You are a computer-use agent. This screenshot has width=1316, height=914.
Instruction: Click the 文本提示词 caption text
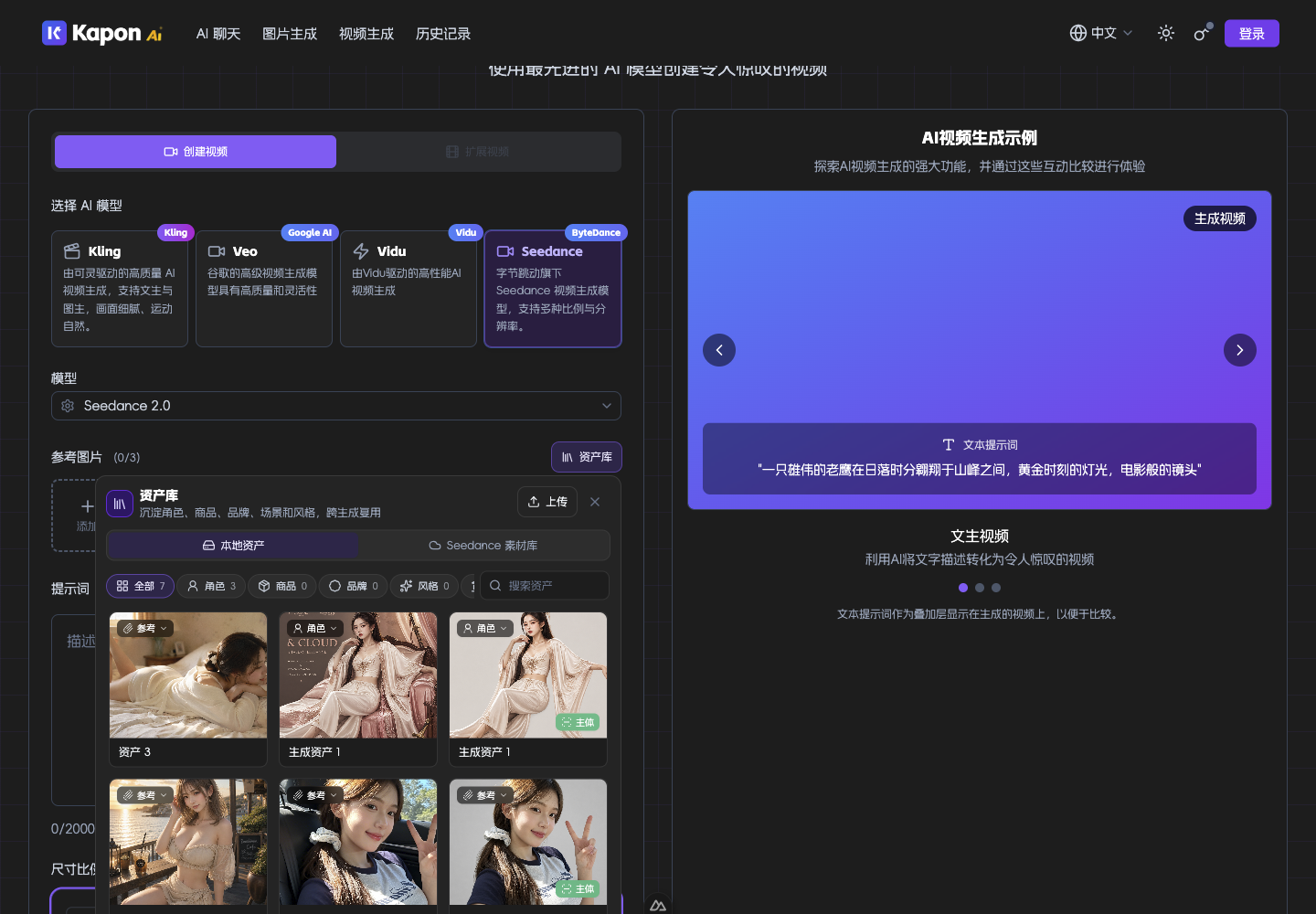[991, 445]
